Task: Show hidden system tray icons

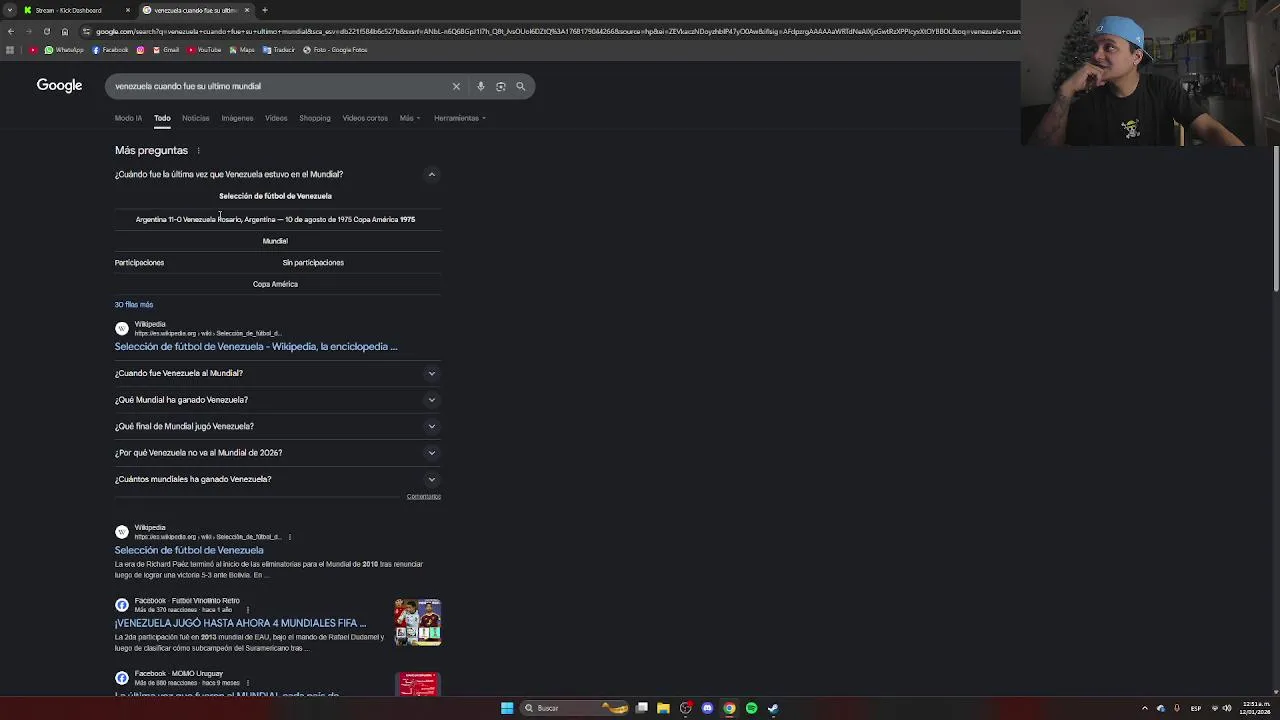Action: [x=1145, y=708]
